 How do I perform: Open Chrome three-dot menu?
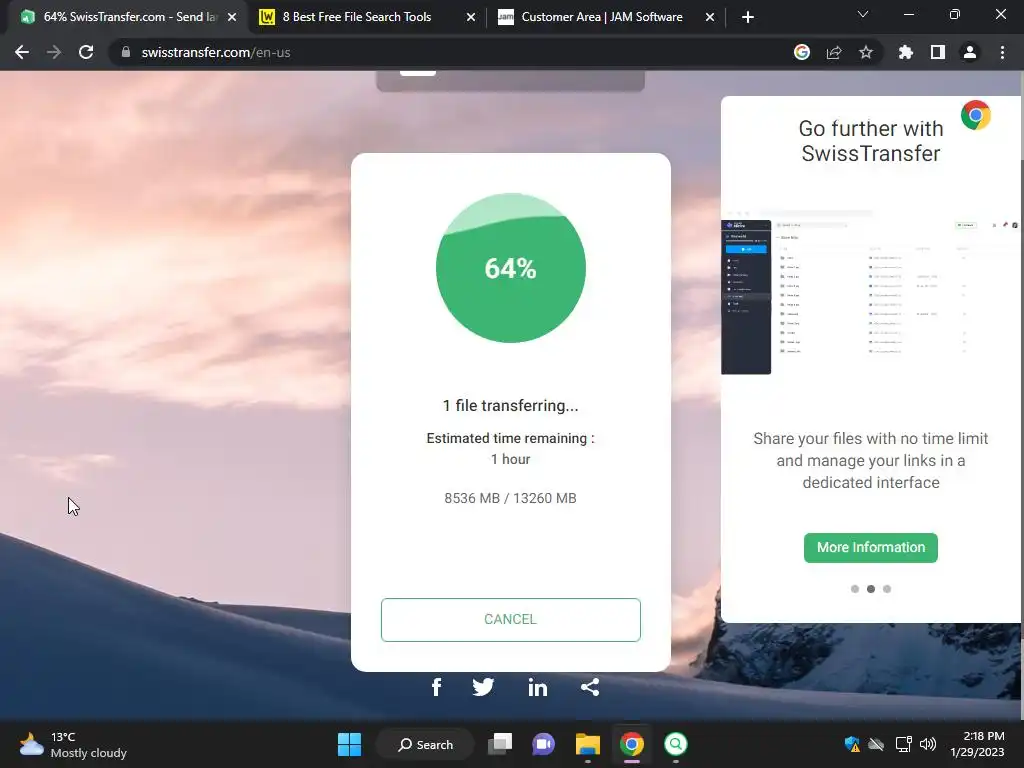click(x=1002, y=52)
